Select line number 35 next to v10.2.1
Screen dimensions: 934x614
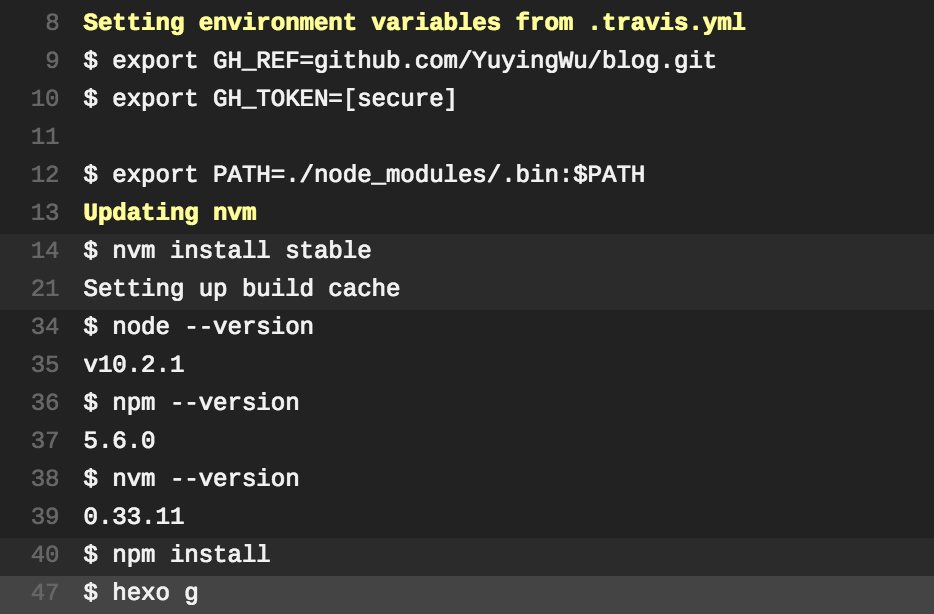[x=45, y=365]
